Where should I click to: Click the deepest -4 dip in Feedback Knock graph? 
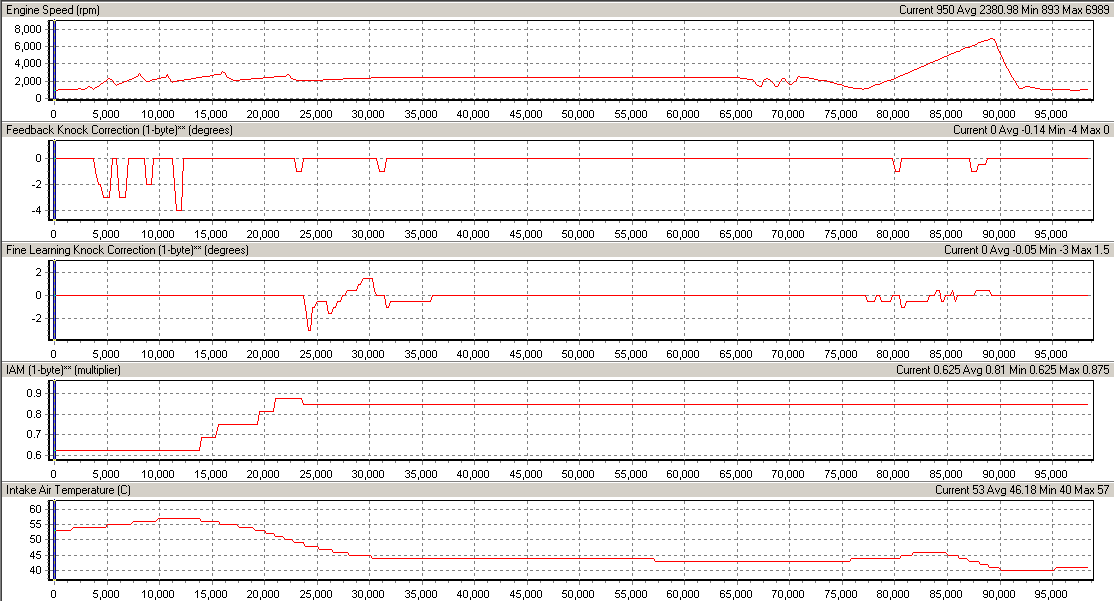coord(179,209)
